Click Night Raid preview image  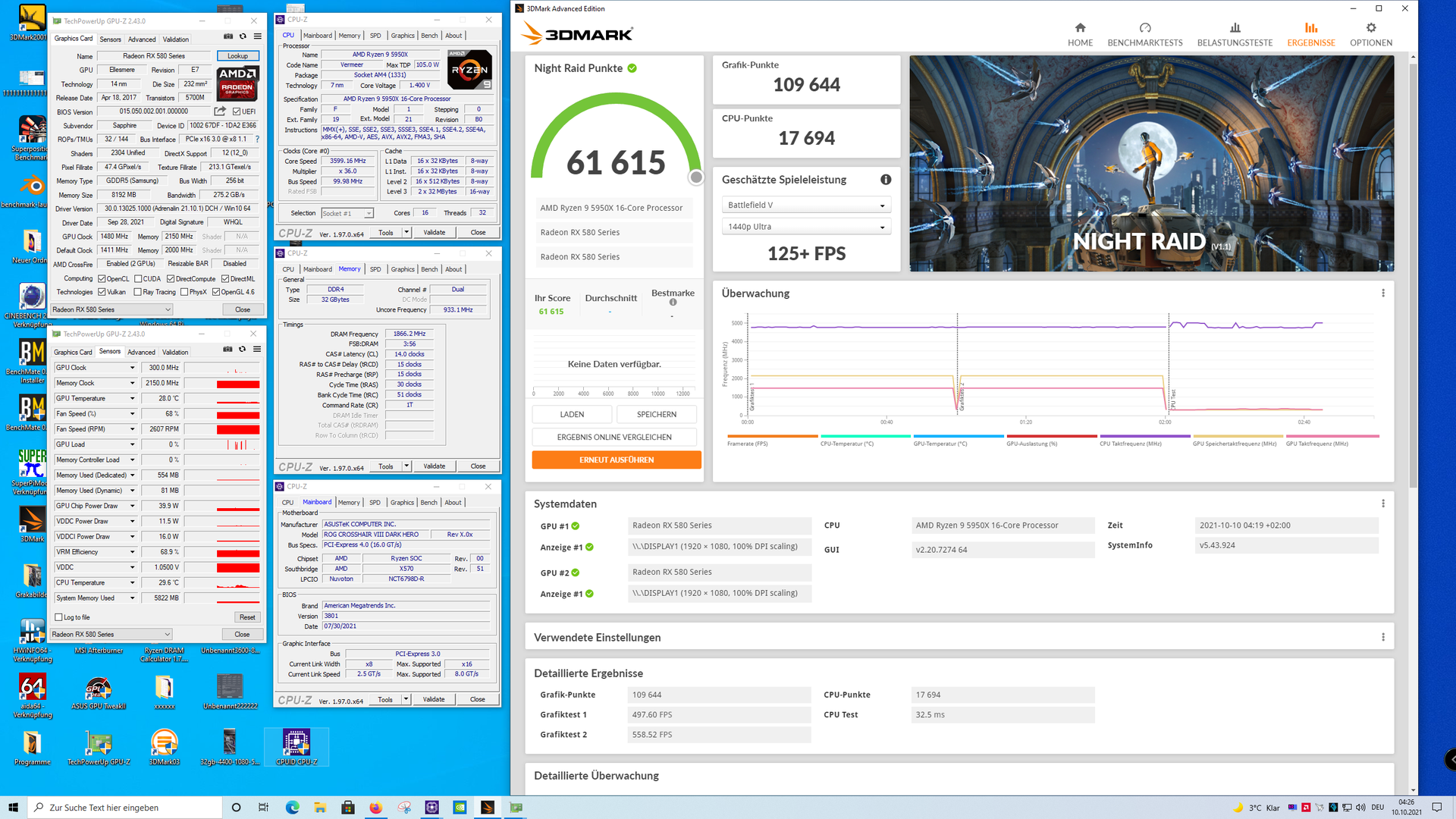pos(1151,164)
